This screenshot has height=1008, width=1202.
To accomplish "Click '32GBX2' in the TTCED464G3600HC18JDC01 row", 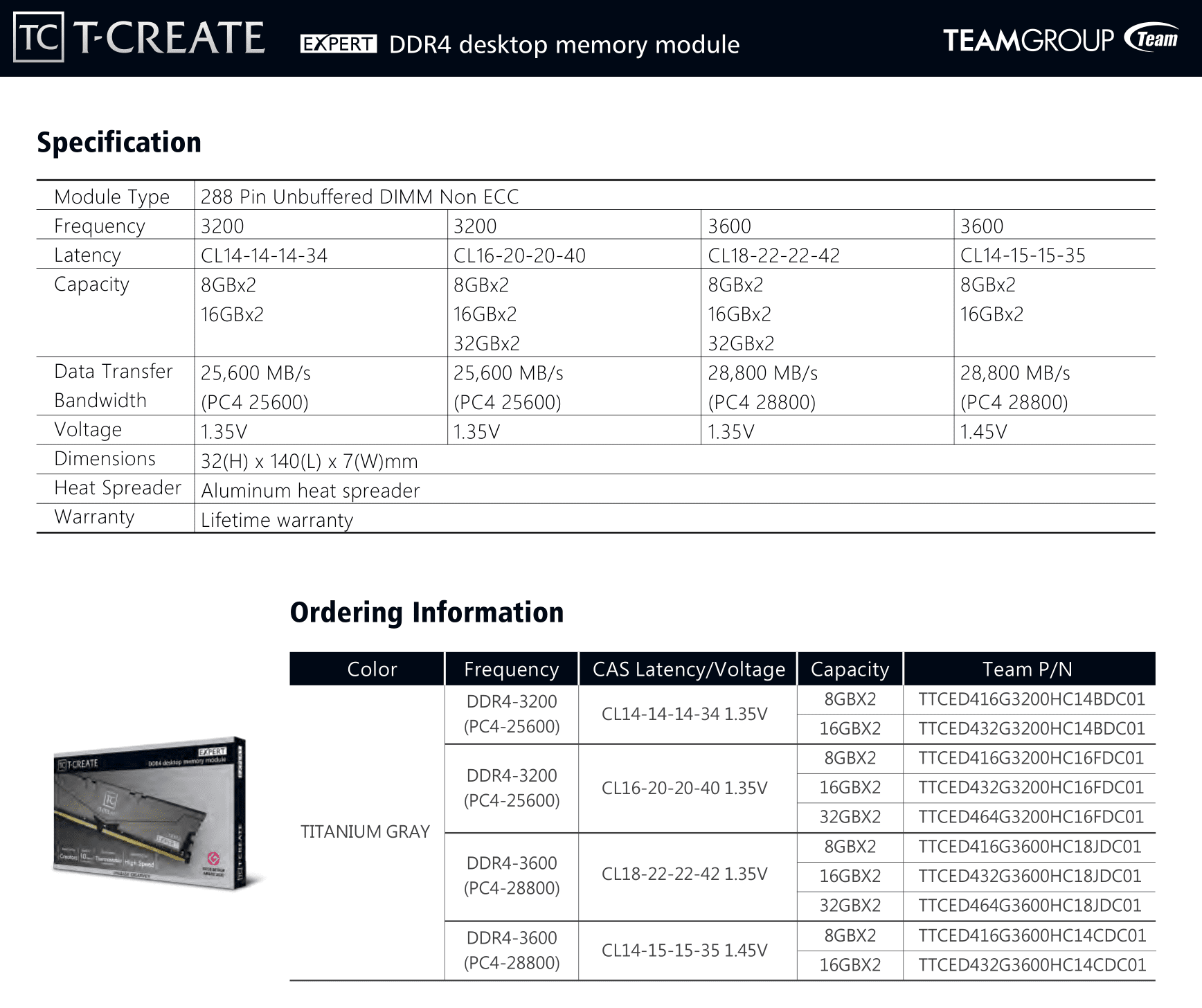I will (850, 906).
